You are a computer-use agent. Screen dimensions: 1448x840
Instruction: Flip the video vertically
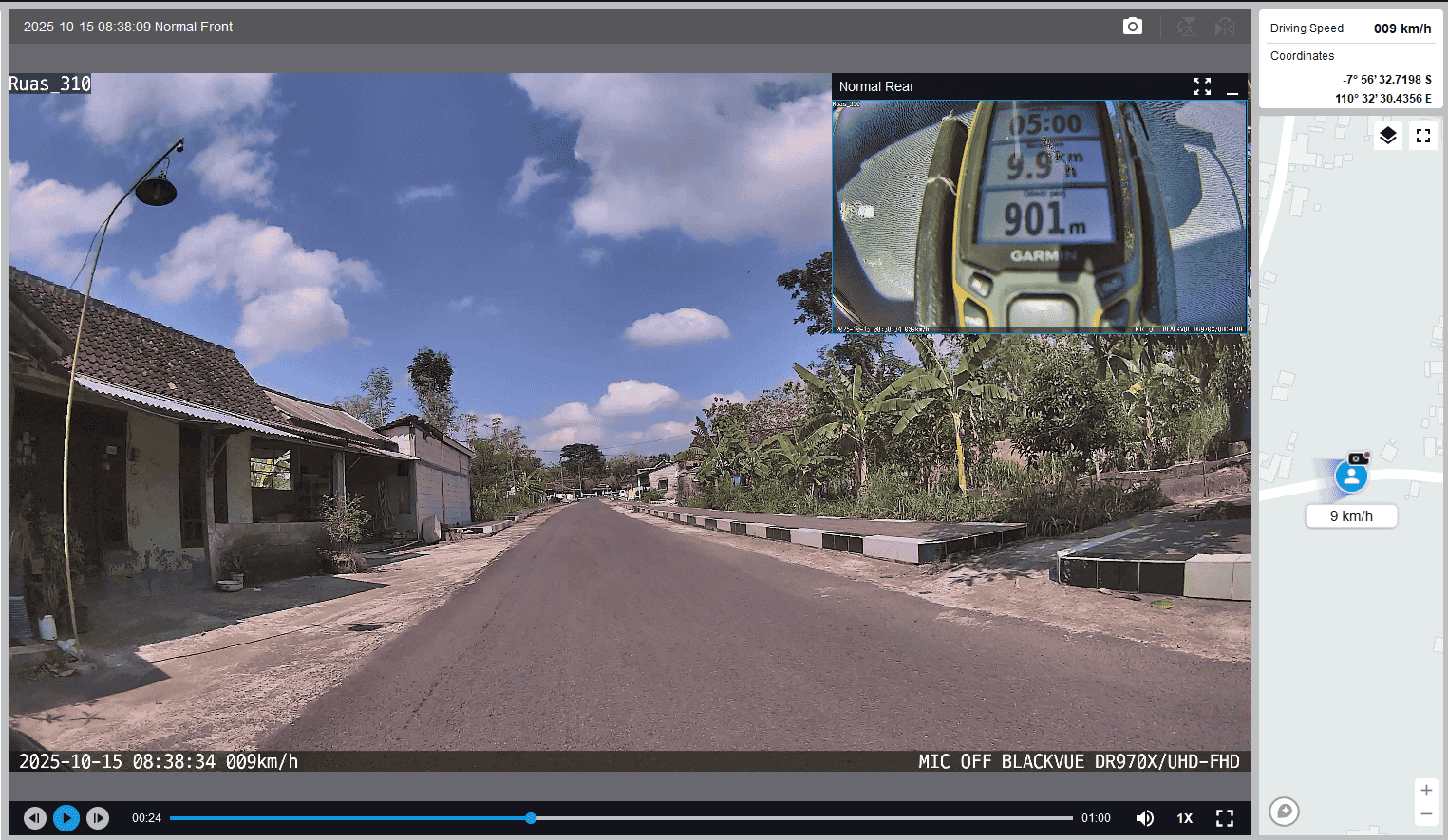click(x=1186, y=27)
